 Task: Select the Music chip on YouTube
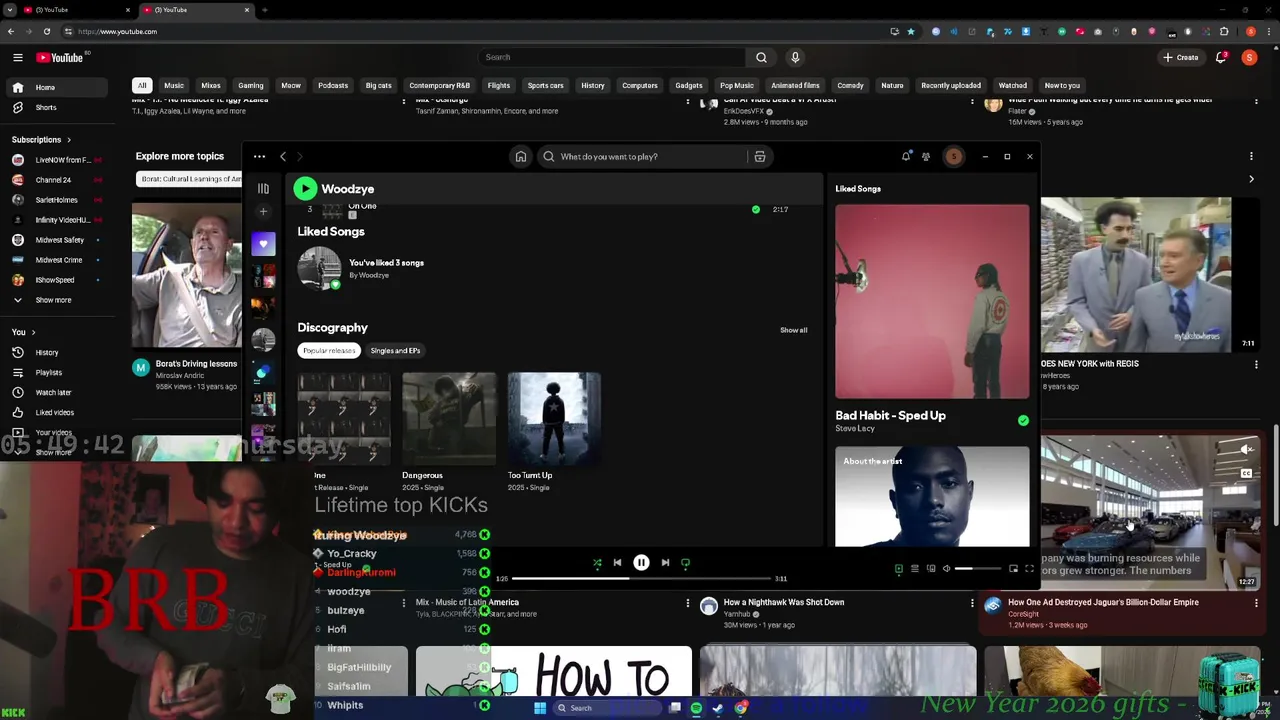pos(174,86)
